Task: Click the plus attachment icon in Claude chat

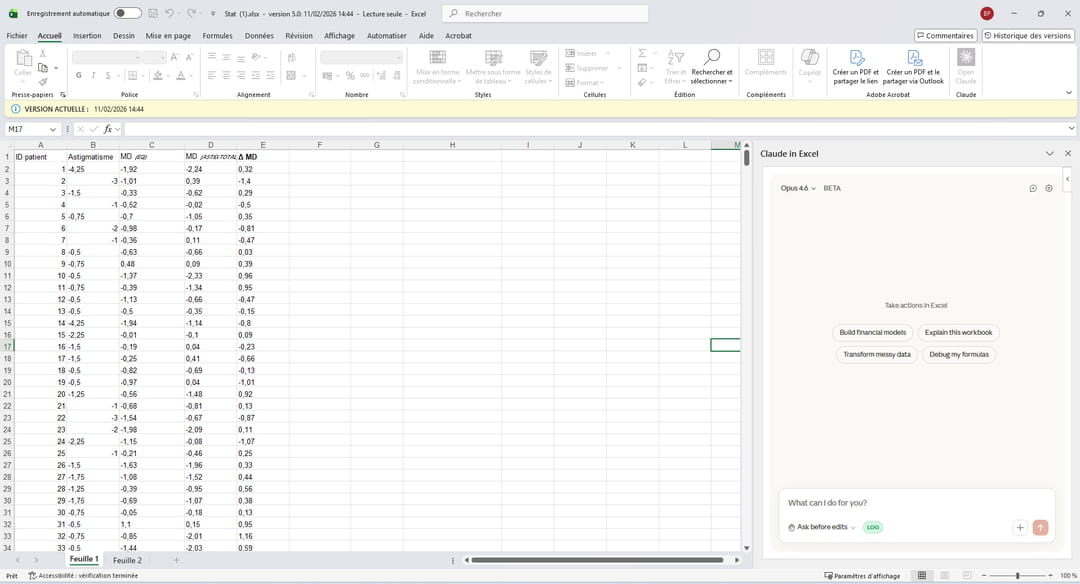Action: coord(1020,527)
